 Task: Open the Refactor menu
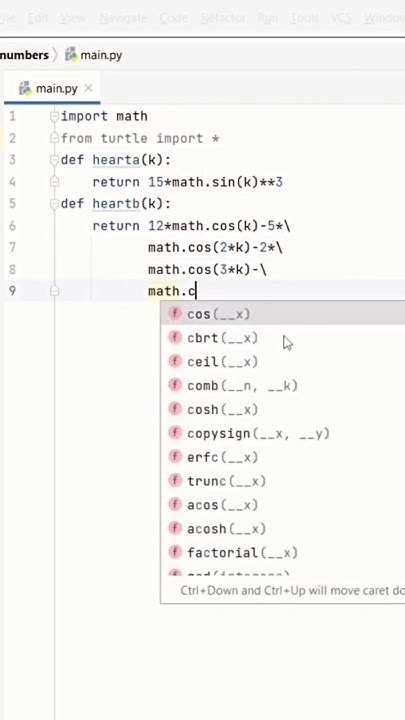click(223, 18)
